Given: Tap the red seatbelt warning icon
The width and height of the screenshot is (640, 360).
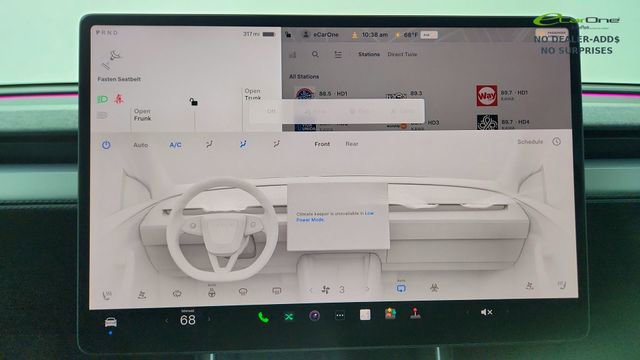Looking at the screenshot, I should pyautogui.click(x=119, y=98).
